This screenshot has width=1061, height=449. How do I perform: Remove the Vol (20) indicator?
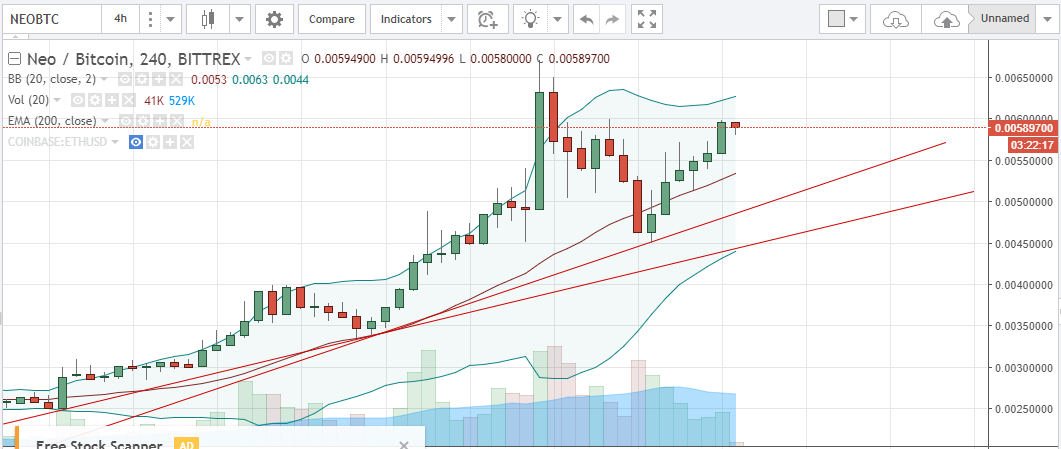(128, 101)
